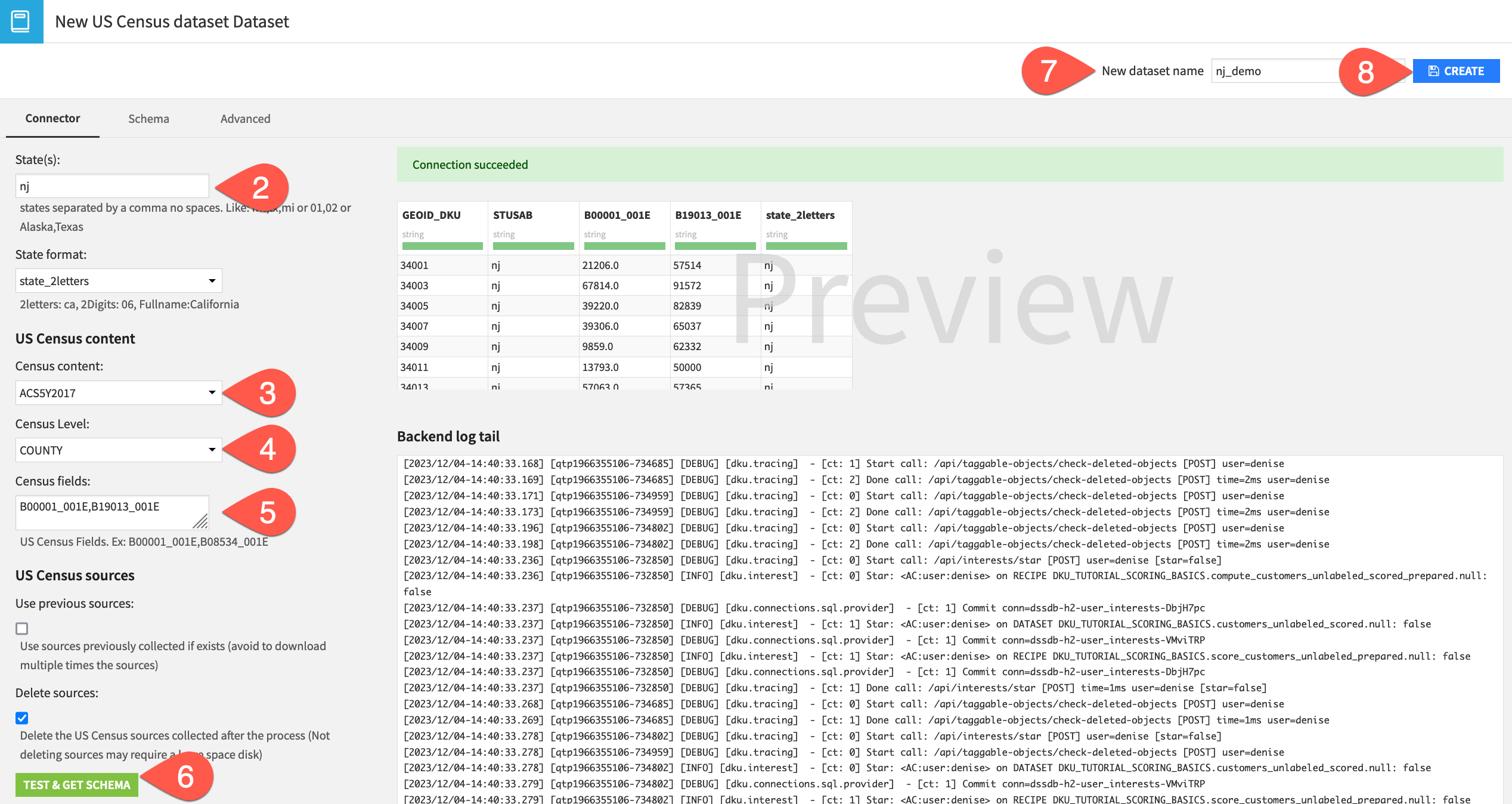Click the value 9859.0 in preview
1512x804 pixels.
tap(597, 347)
